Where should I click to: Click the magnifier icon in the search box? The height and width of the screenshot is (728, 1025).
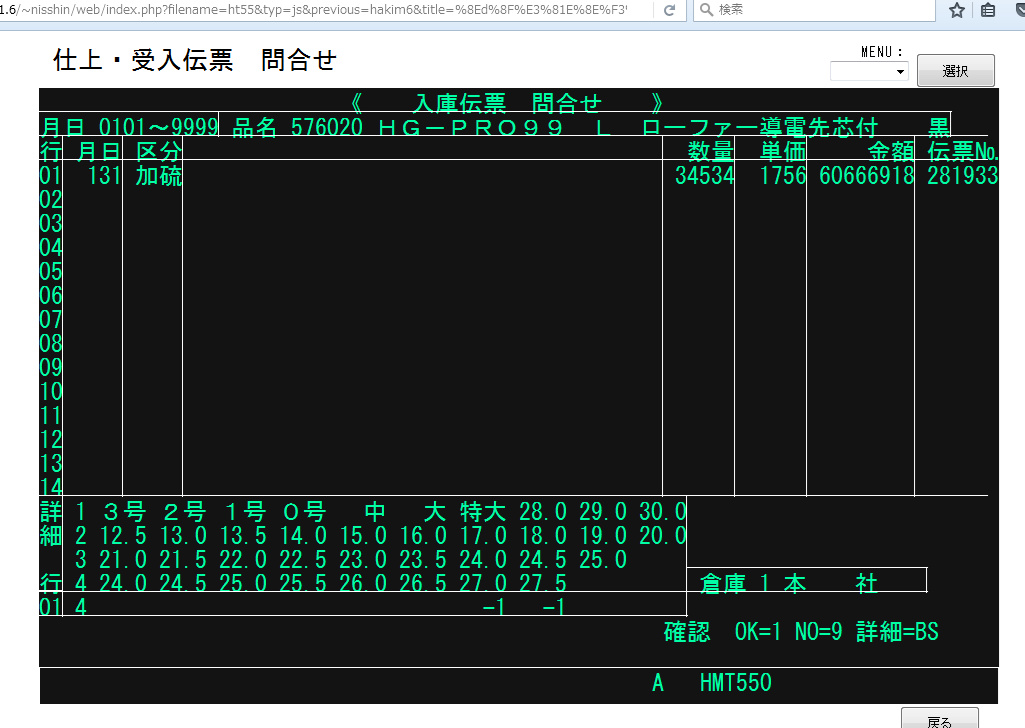coord(705,10)
